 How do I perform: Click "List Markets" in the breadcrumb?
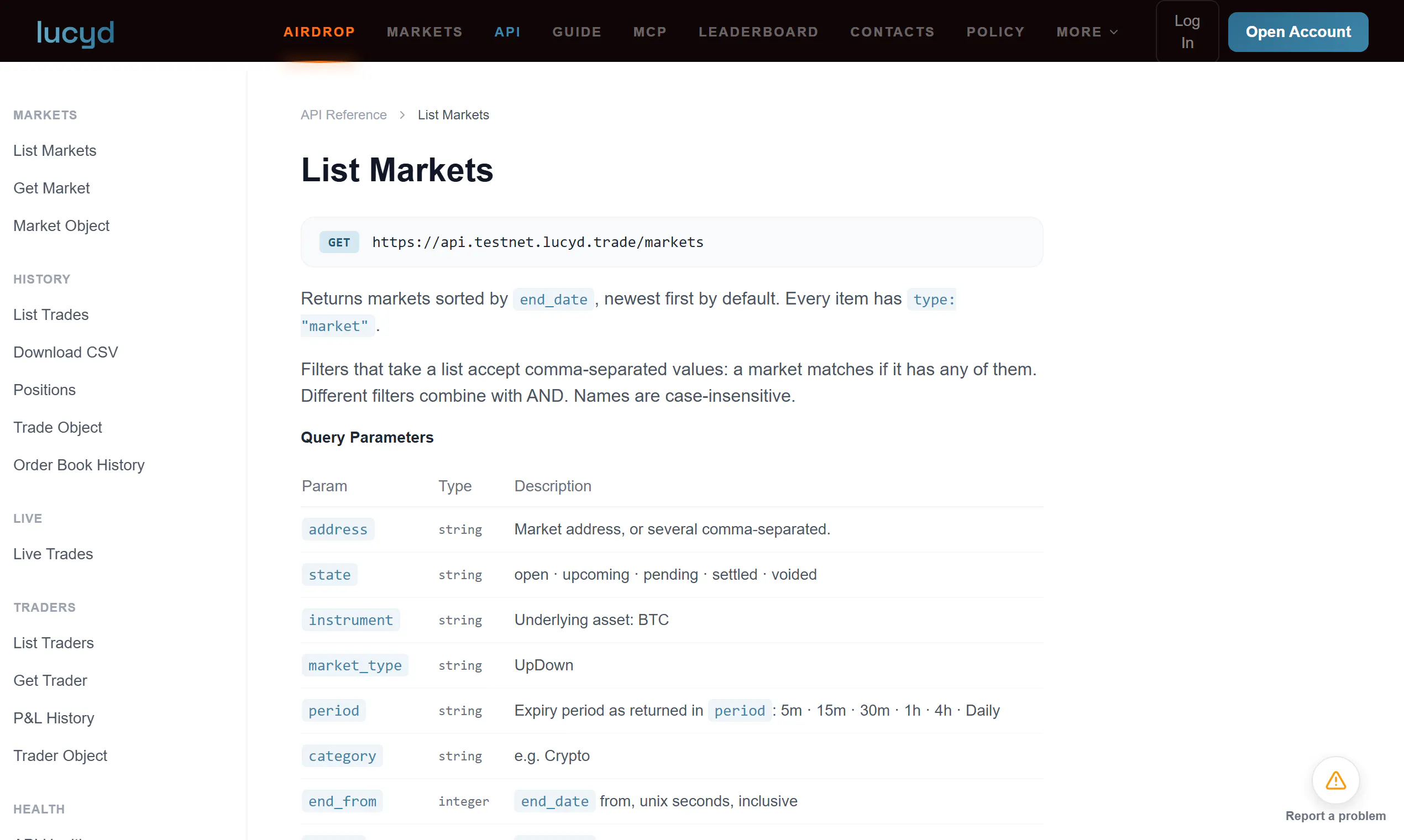click(453, 115)
